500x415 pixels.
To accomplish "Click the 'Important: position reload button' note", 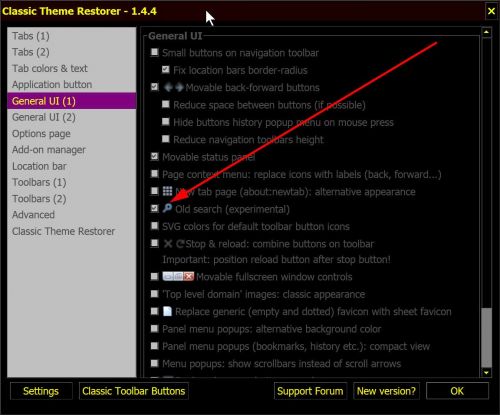I will (276, 260).
